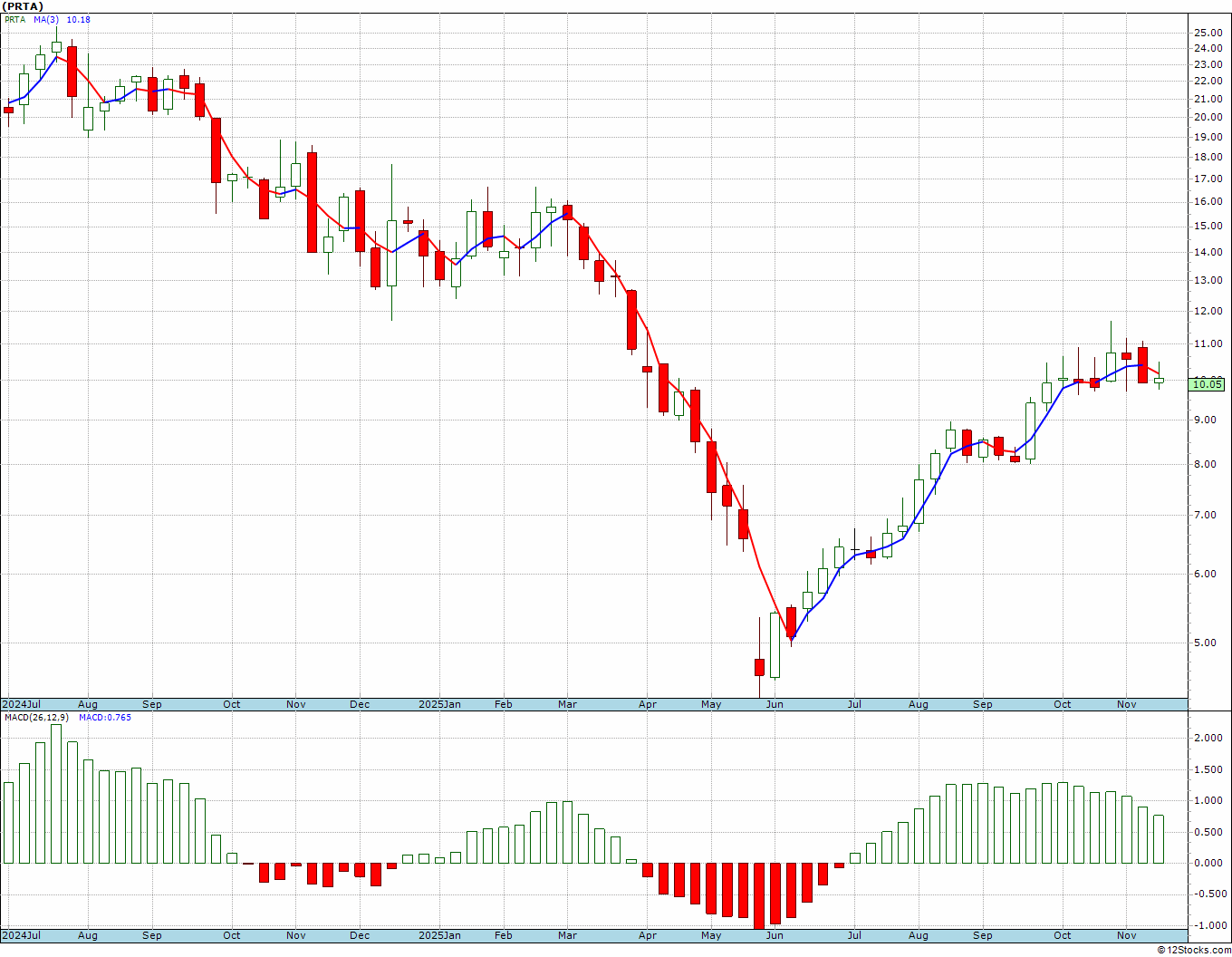
Task: Select the 19.00 price axis label
Action: [1208, 138]
